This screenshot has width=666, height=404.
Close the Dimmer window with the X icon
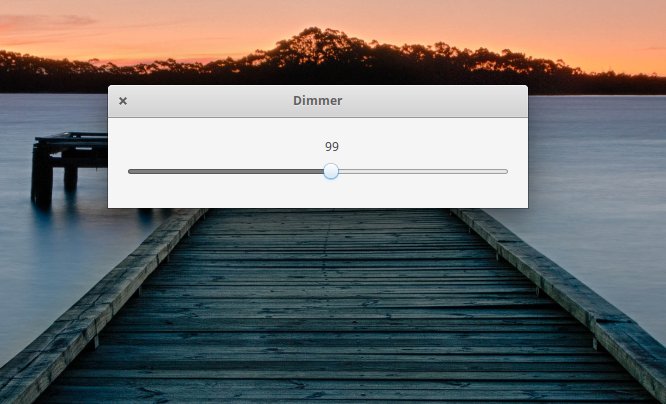click(123, 101)
